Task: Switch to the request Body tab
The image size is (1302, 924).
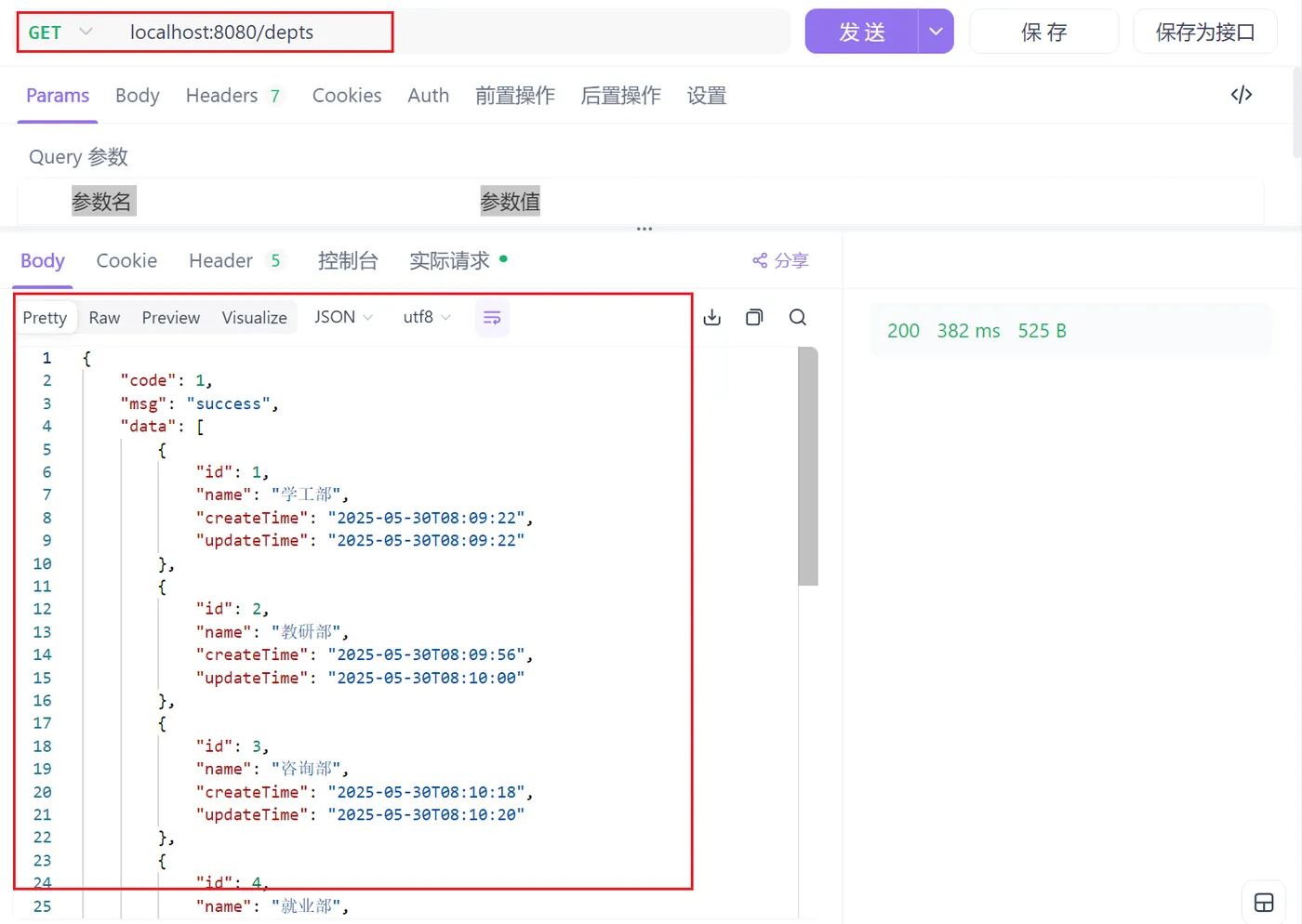Action: (138, 96)
